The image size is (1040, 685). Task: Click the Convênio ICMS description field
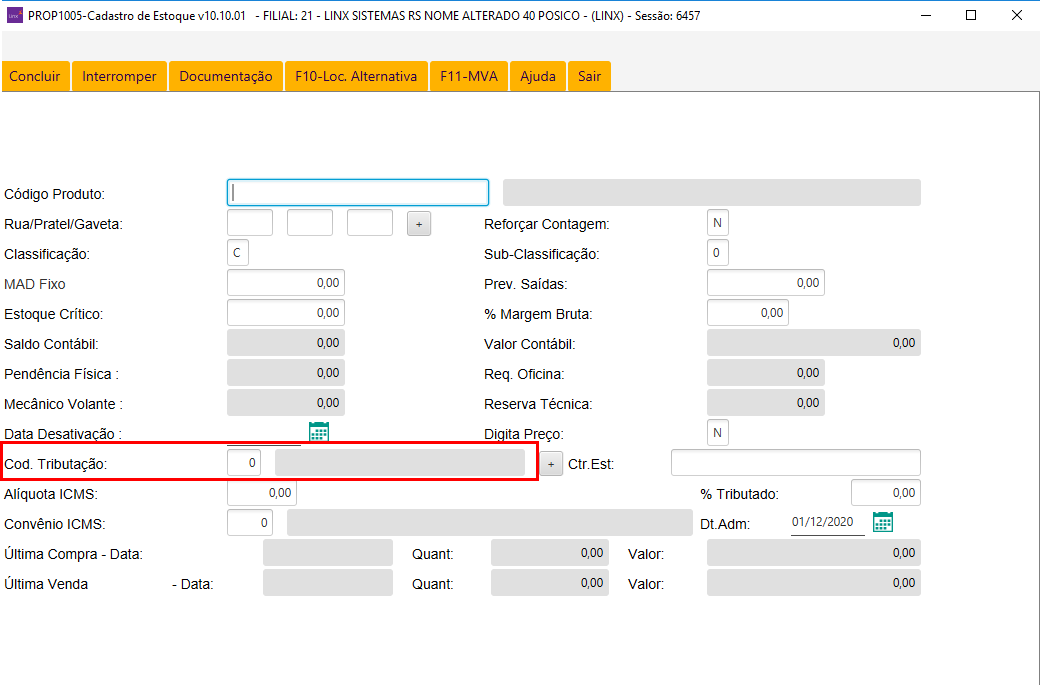(490, 523)
